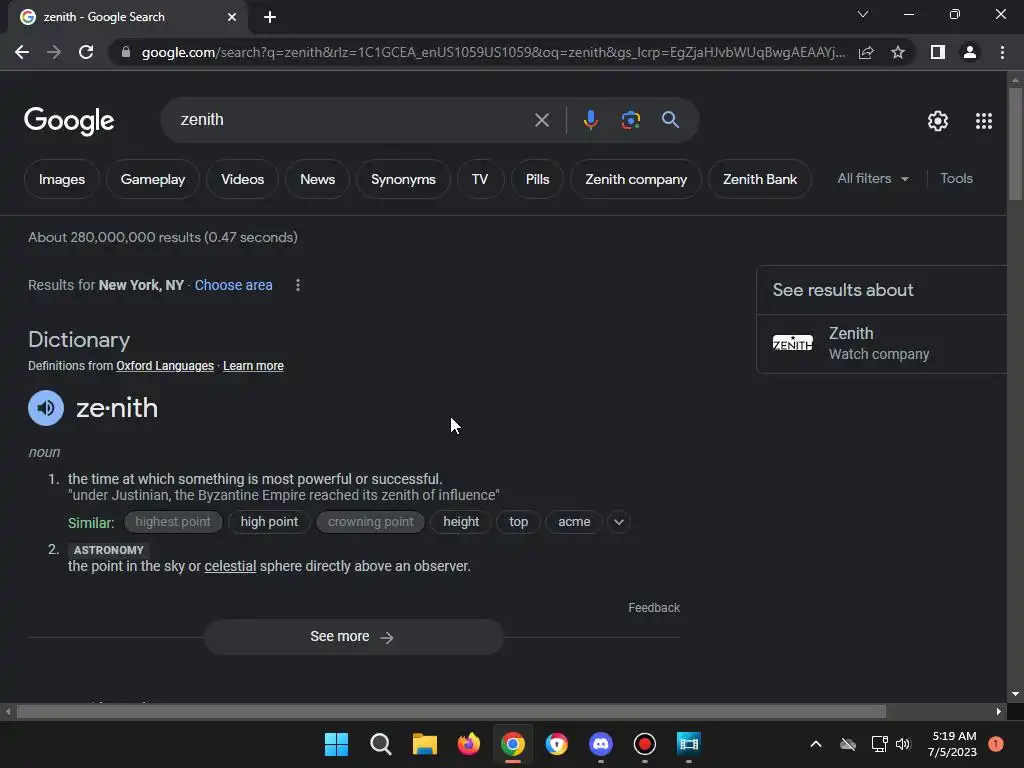The width and height of the screenshot is (1024, 768).
Task: Select the 'crowning point' synonym chip
Action: (370, 522)
